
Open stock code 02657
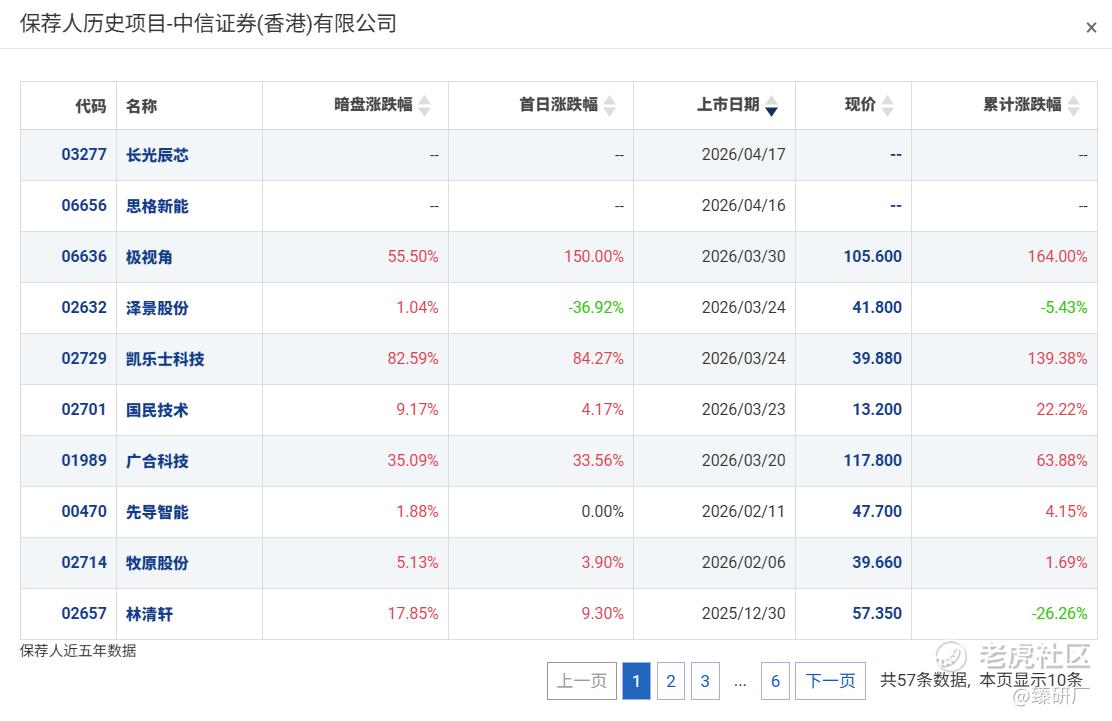coord(84,614)
